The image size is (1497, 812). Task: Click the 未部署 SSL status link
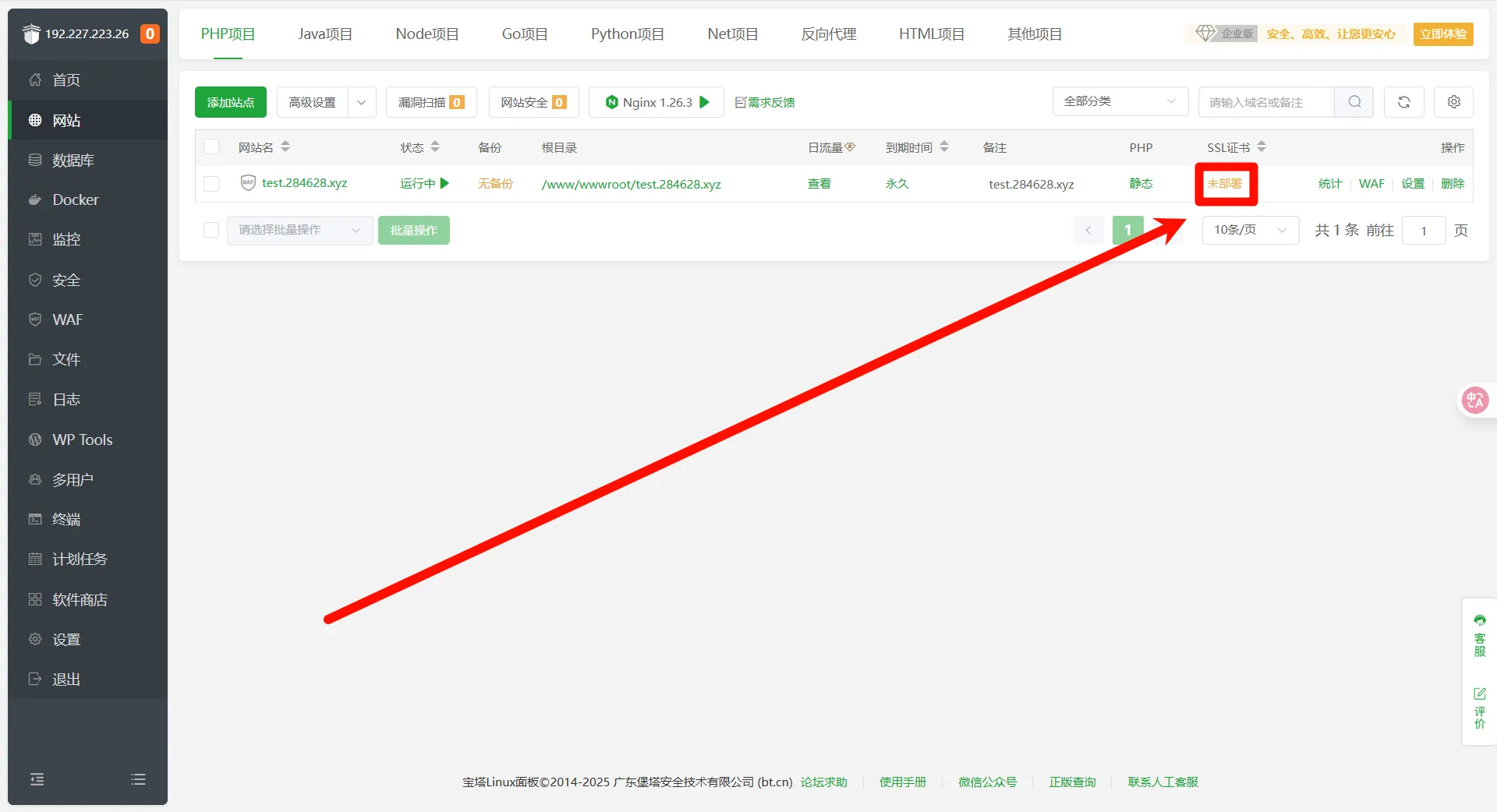pos(1224,184)
